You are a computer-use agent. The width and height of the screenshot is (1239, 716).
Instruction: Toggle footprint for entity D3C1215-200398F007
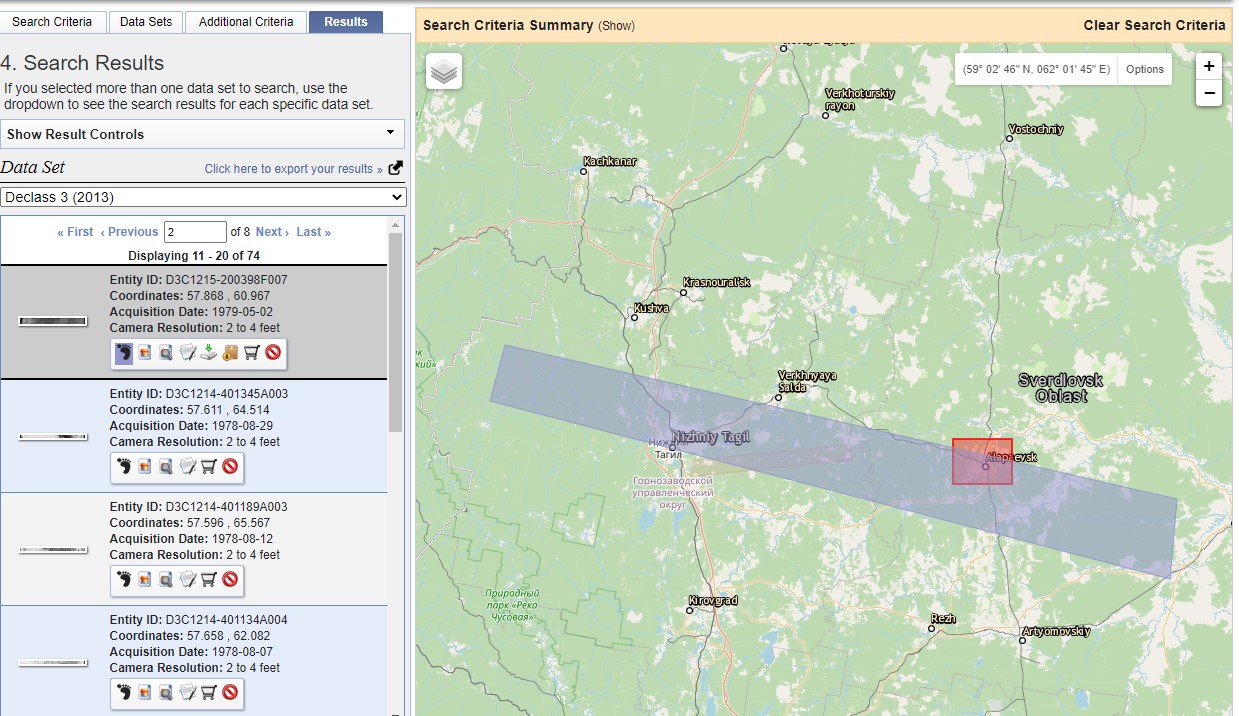124,352
